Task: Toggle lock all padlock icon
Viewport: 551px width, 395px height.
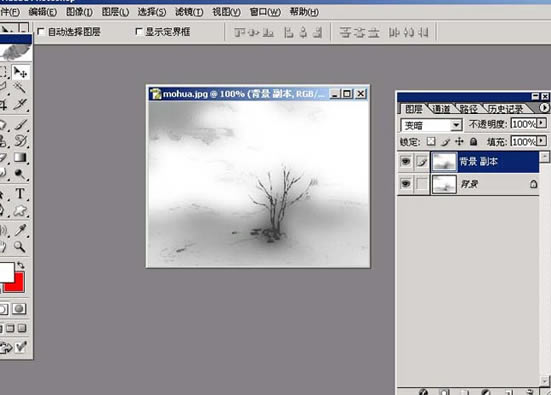Action: point(474,142)
